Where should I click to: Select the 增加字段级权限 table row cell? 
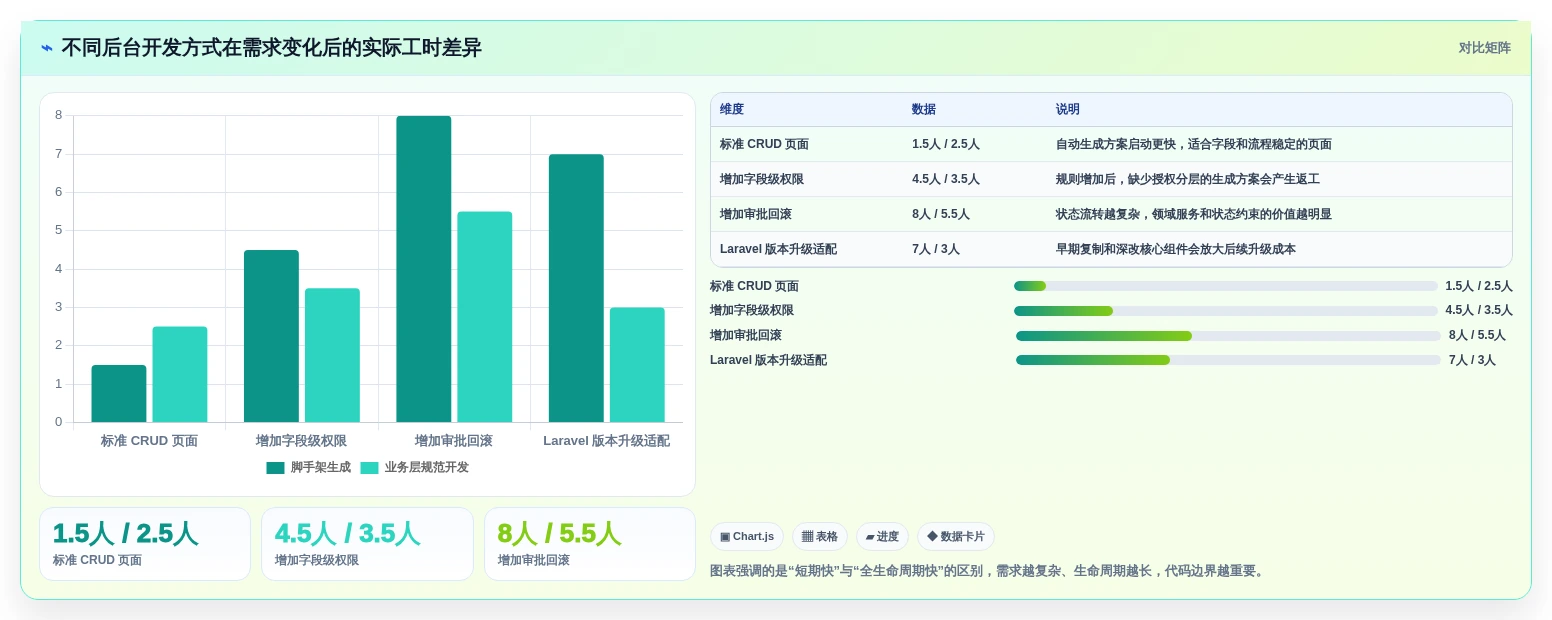point(762,179)
